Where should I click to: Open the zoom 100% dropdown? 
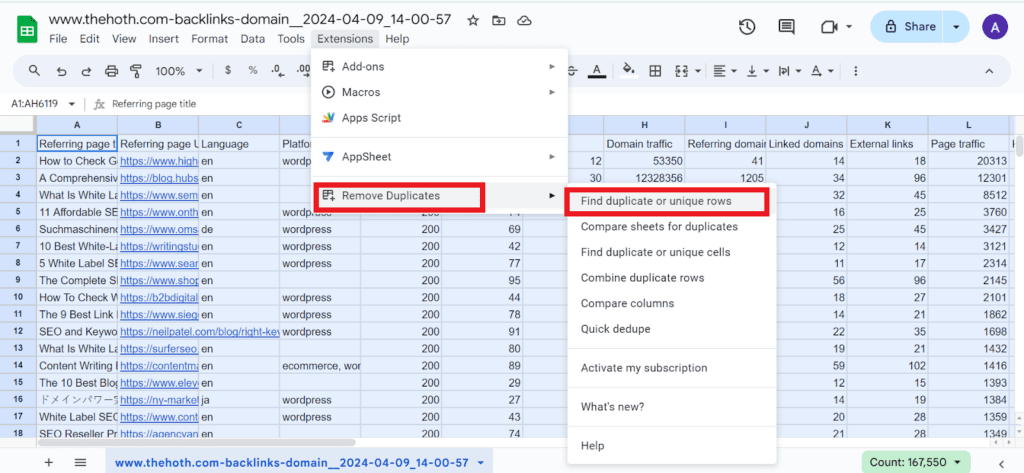(x=179, y=71)
